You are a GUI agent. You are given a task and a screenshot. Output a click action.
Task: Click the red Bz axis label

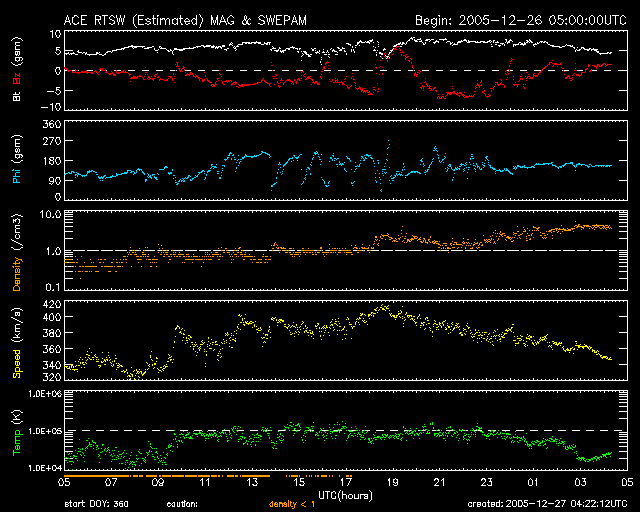[x=17, y=75]
